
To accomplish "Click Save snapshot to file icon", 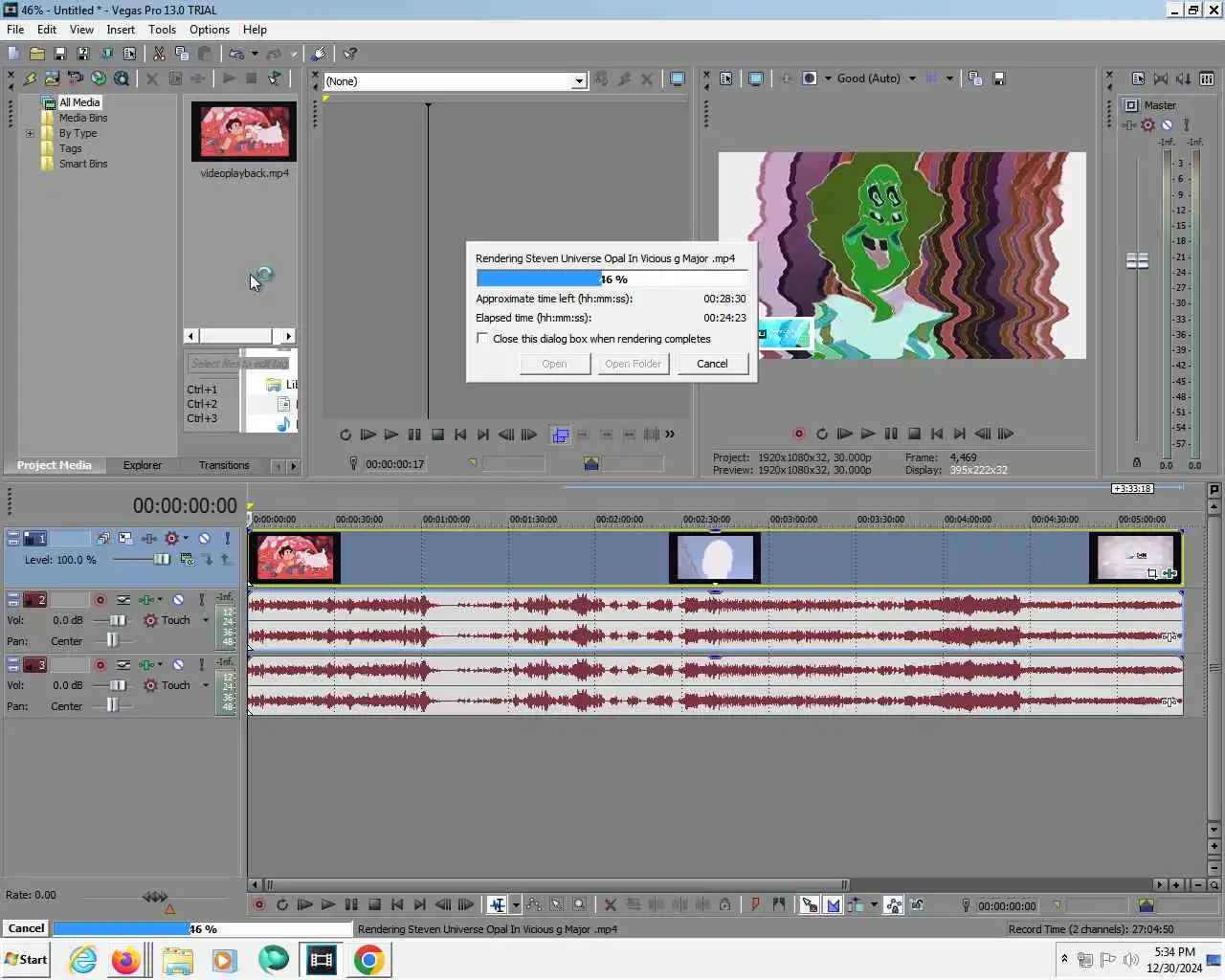I will (998, 78).
